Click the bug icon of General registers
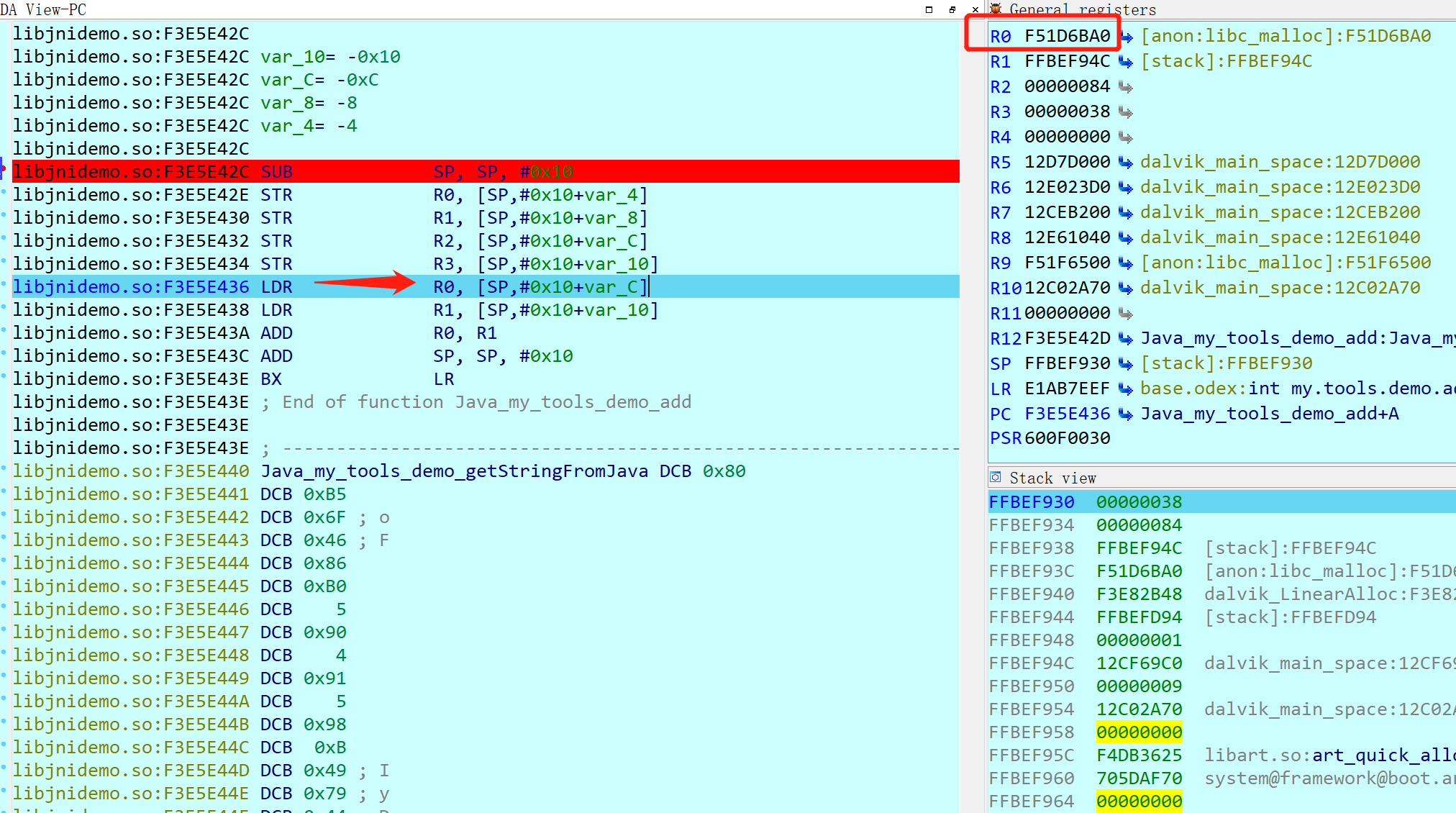 point(996,9)
